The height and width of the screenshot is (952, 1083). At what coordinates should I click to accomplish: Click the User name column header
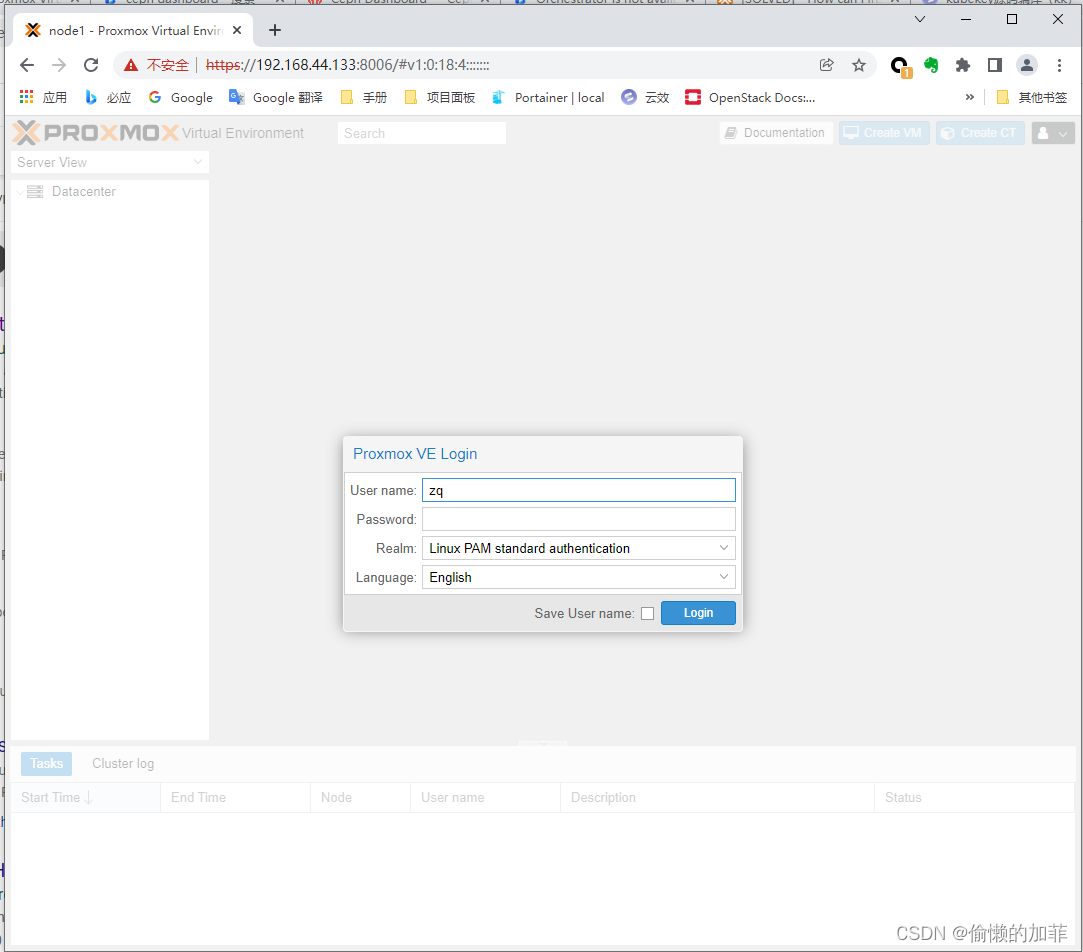pyautogui.click(x=485, y=797)
